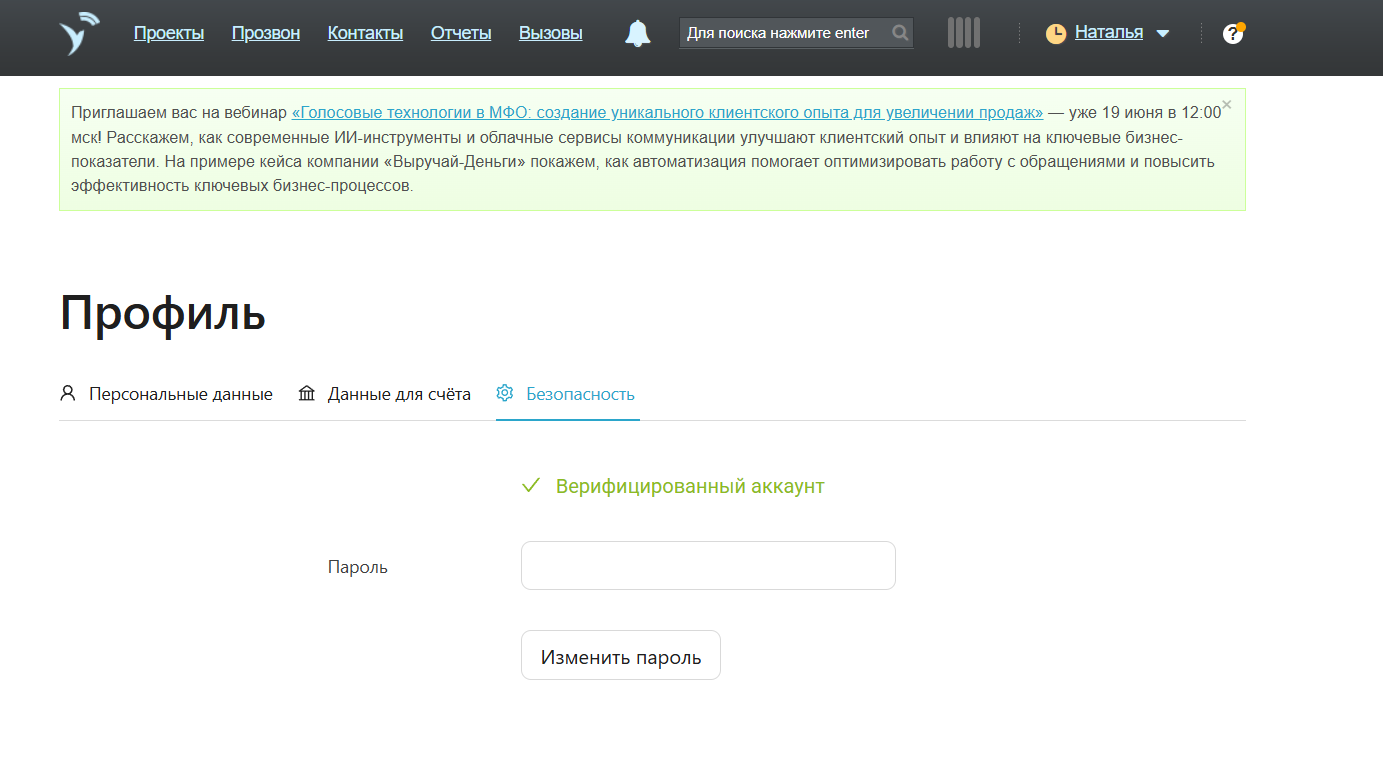This screenshot has height=778, width=1383.
Task: Click the bank icon beside Данные для счёта
Action: pos(307,393)
